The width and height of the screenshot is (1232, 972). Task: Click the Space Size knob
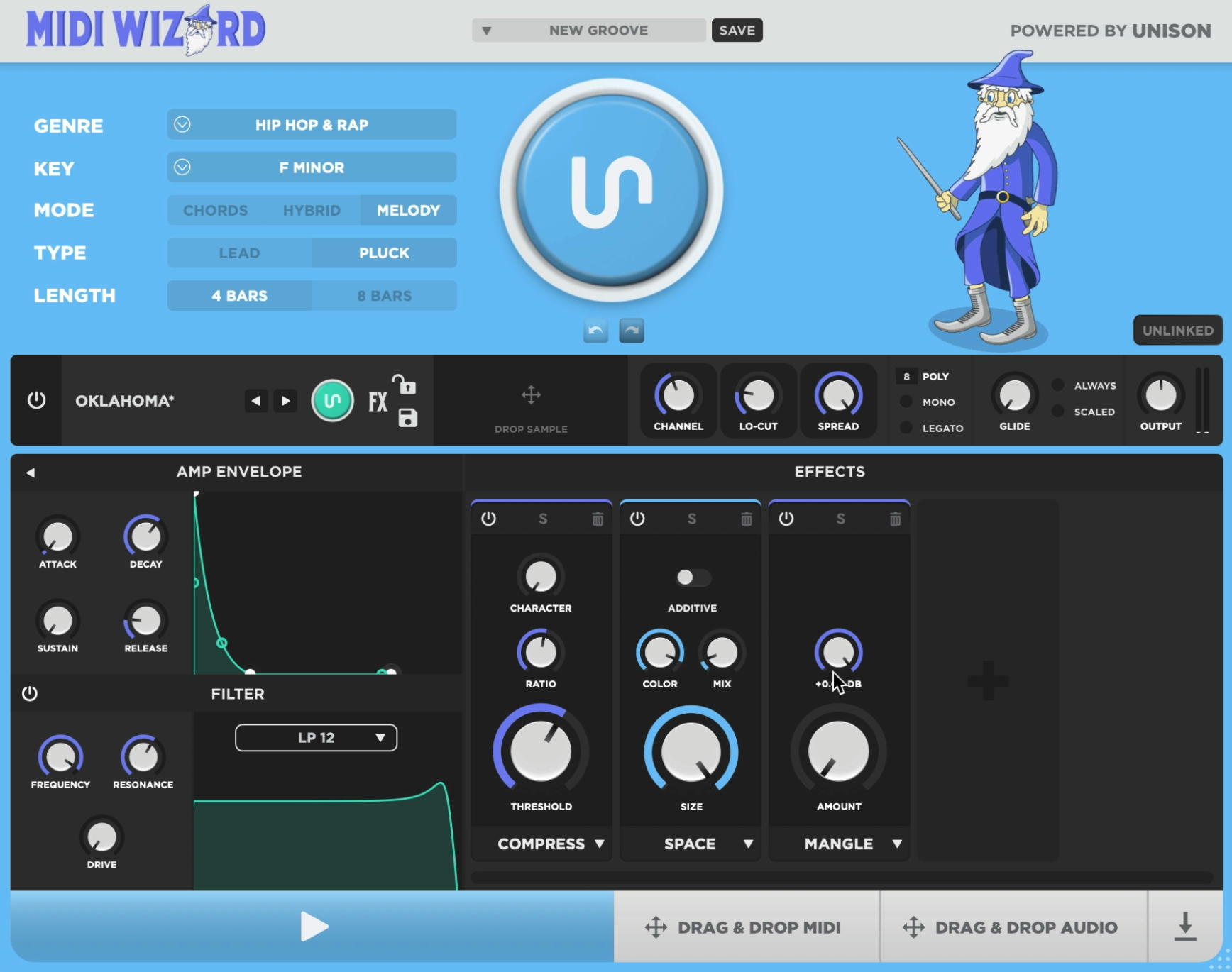(691, 751)
